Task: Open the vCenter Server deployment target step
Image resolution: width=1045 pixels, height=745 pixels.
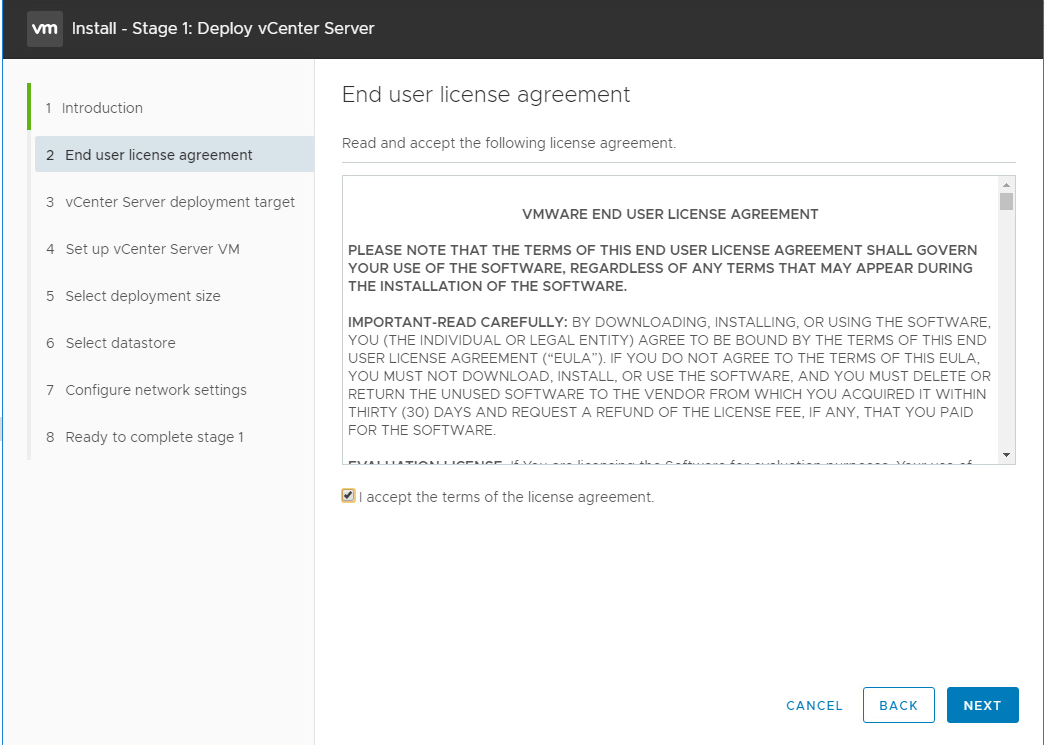Action: point(180,202)
